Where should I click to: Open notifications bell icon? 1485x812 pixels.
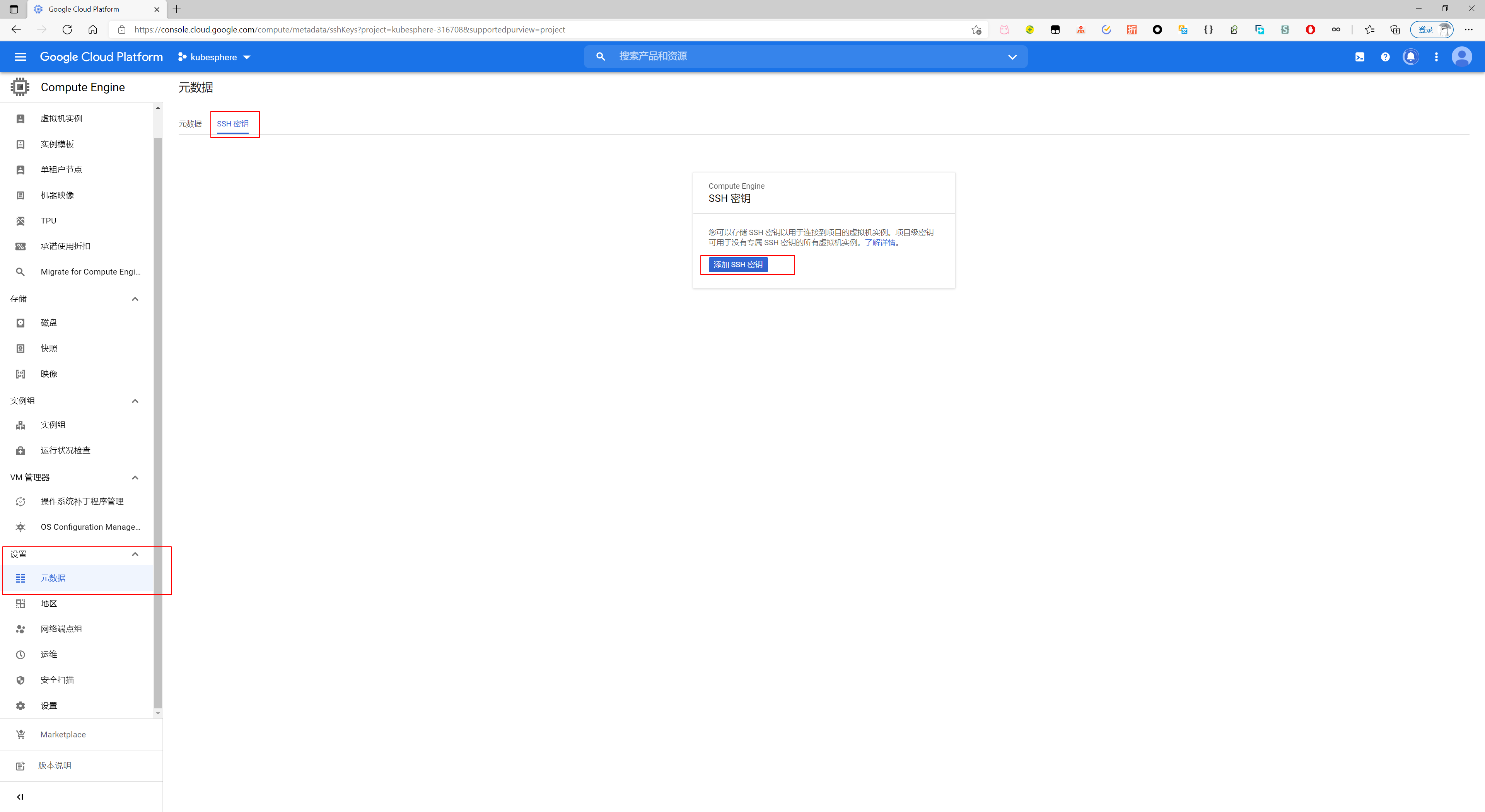[1411, 56]
